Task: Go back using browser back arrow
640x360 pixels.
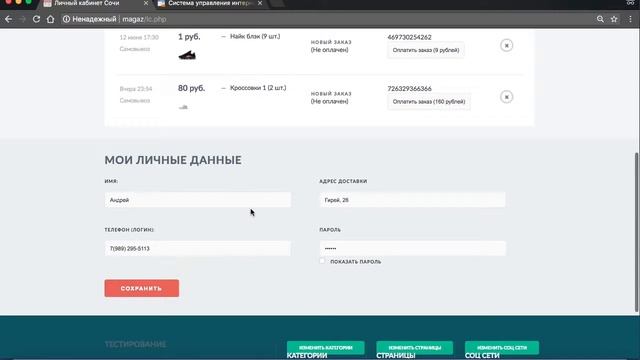Action: pos(9,19)
